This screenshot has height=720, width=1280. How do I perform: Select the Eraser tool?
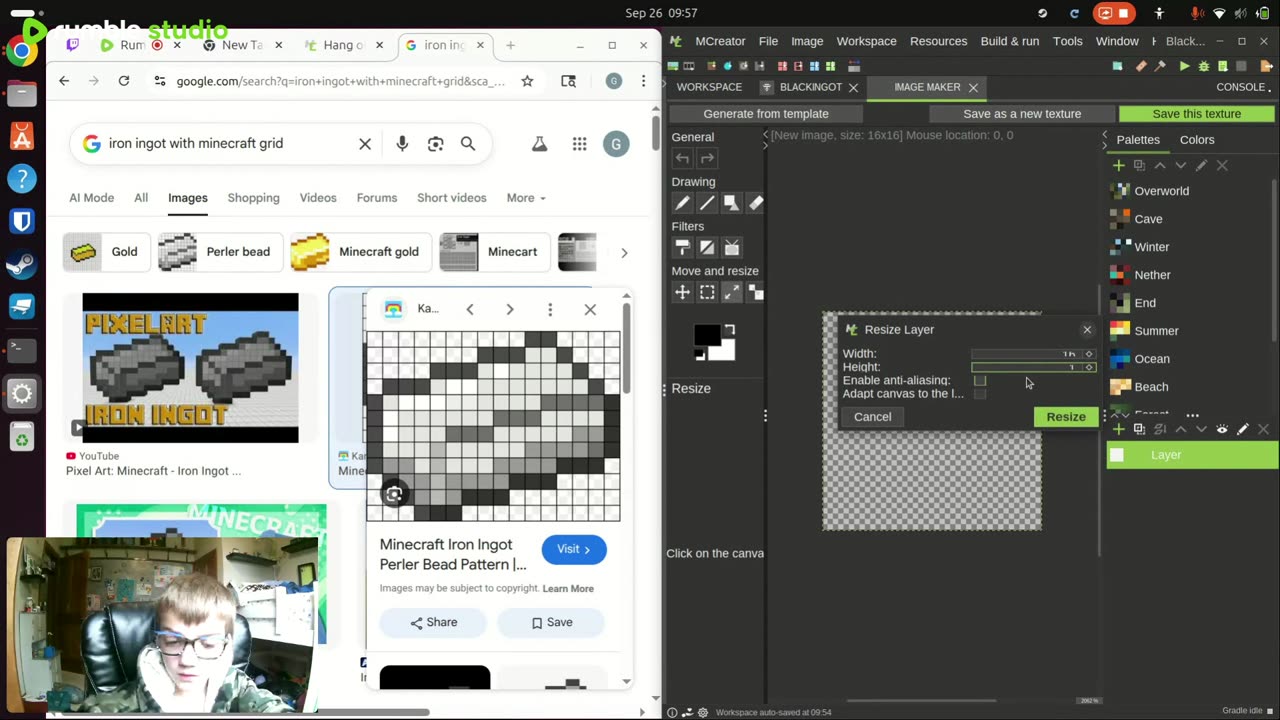click(755, 203)
